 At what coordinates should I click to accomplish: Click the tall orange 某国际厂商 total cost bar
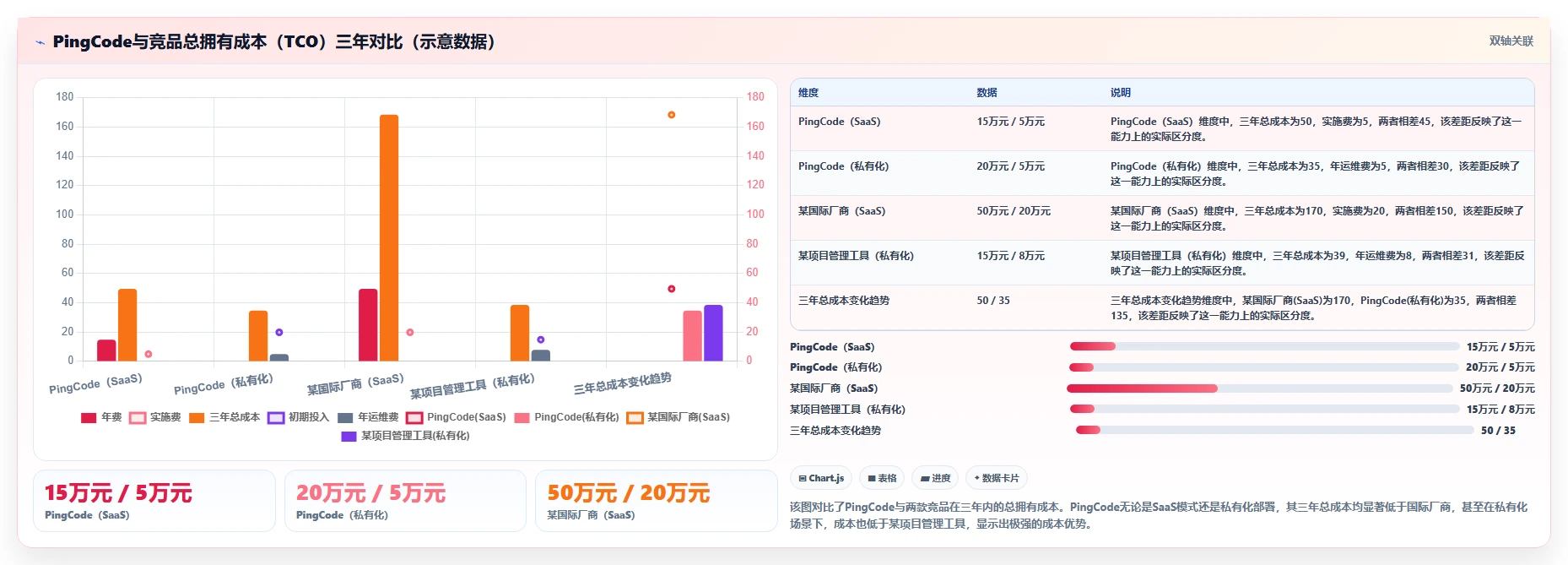(389, 238)
